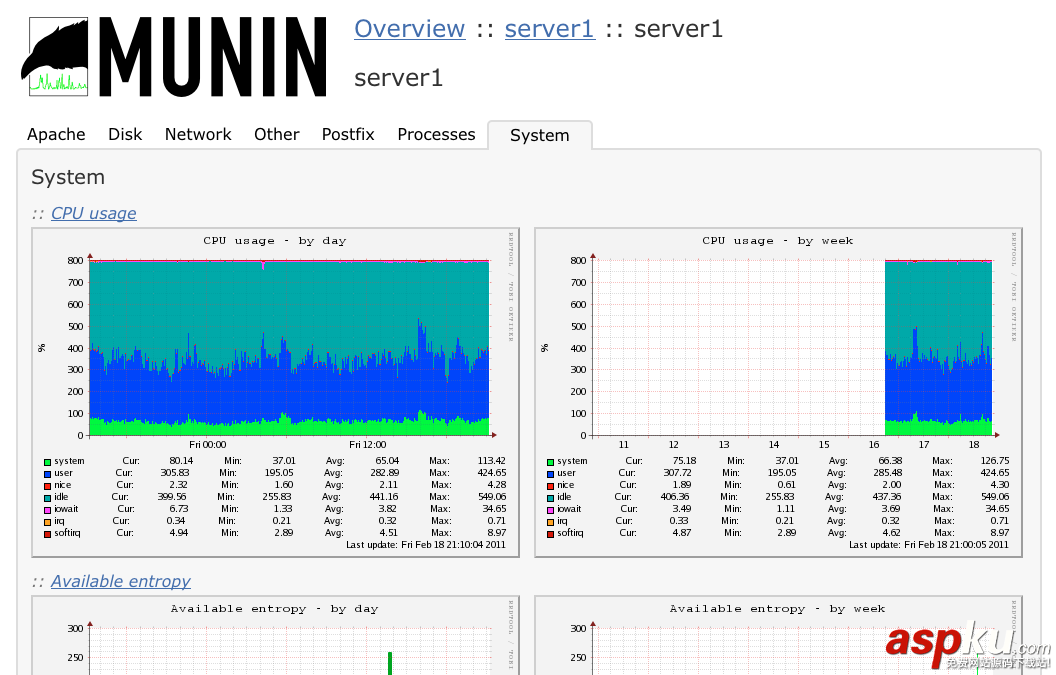
Task: Follow the server1 breadcrumb link
Action: click(x=550, y=29)
